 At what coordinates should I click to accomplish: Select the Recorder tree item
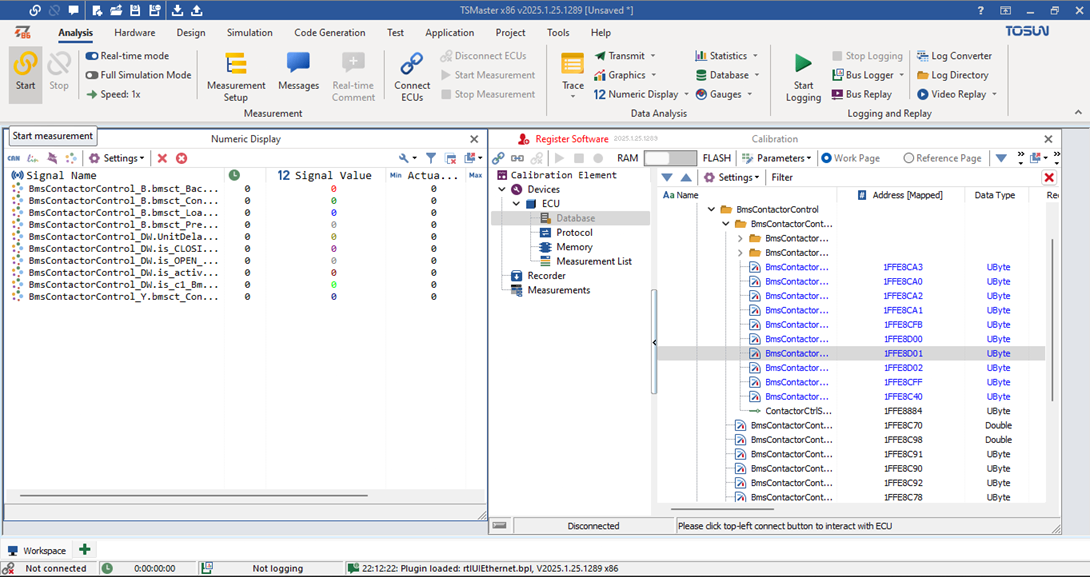[546, 276]
